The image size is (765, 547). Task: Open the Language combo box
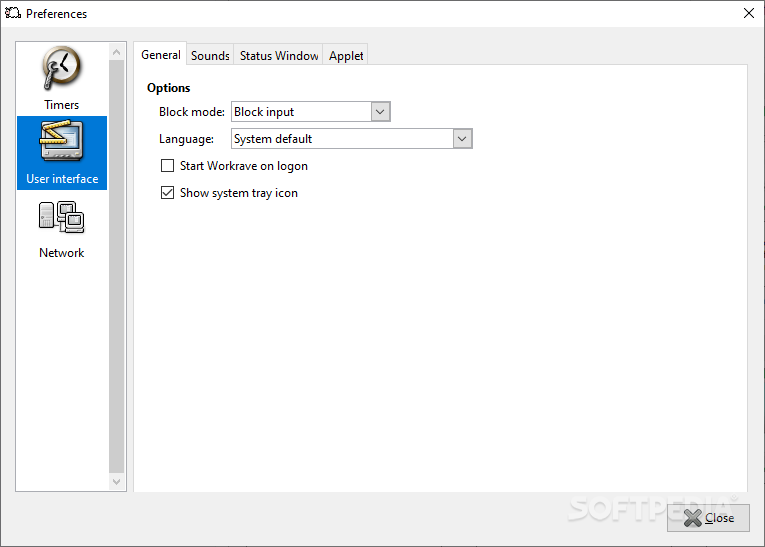click(352, 139)
